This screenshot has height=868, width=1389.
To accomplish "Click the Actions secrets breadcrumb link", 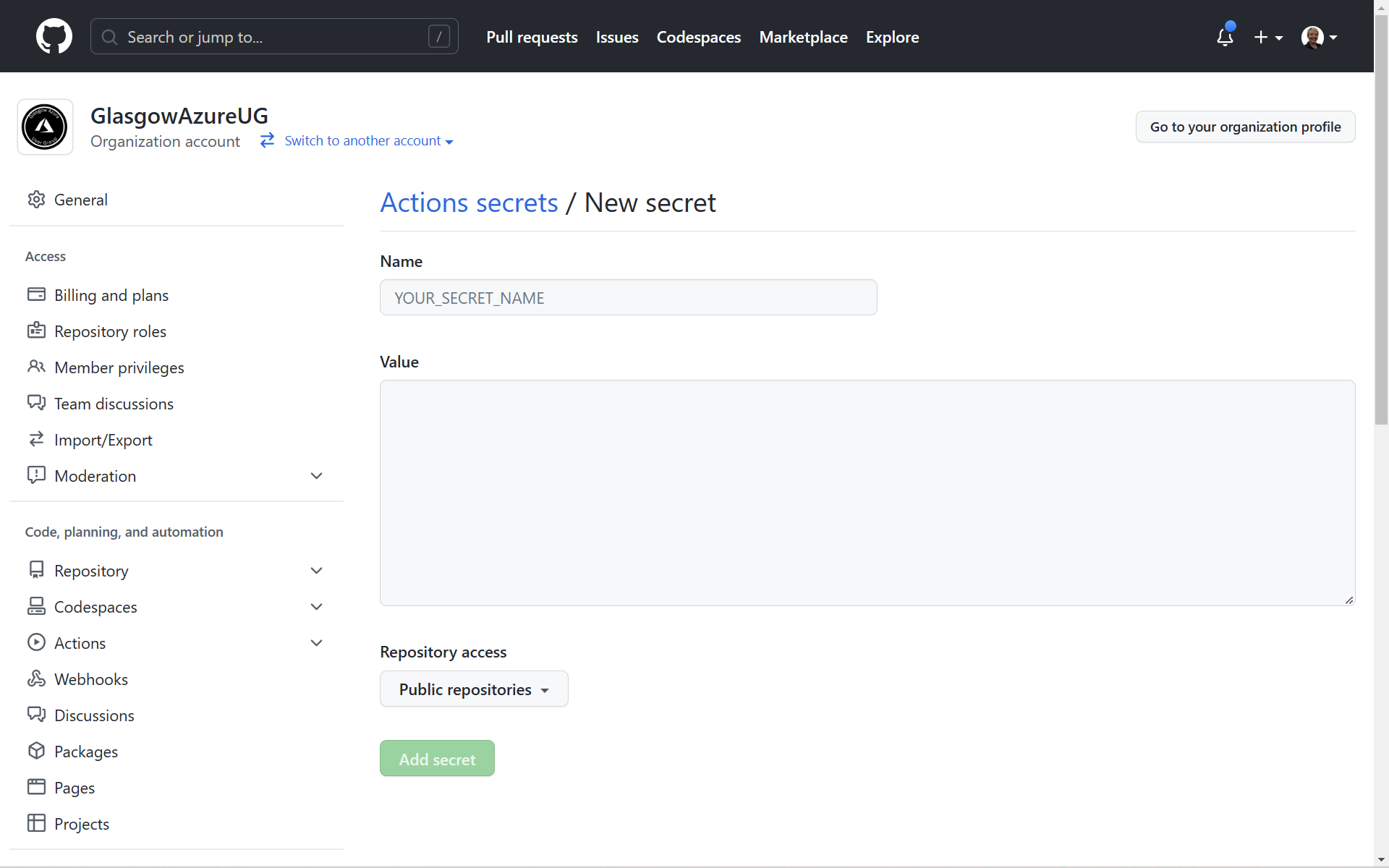I will [x=469, y=201].
